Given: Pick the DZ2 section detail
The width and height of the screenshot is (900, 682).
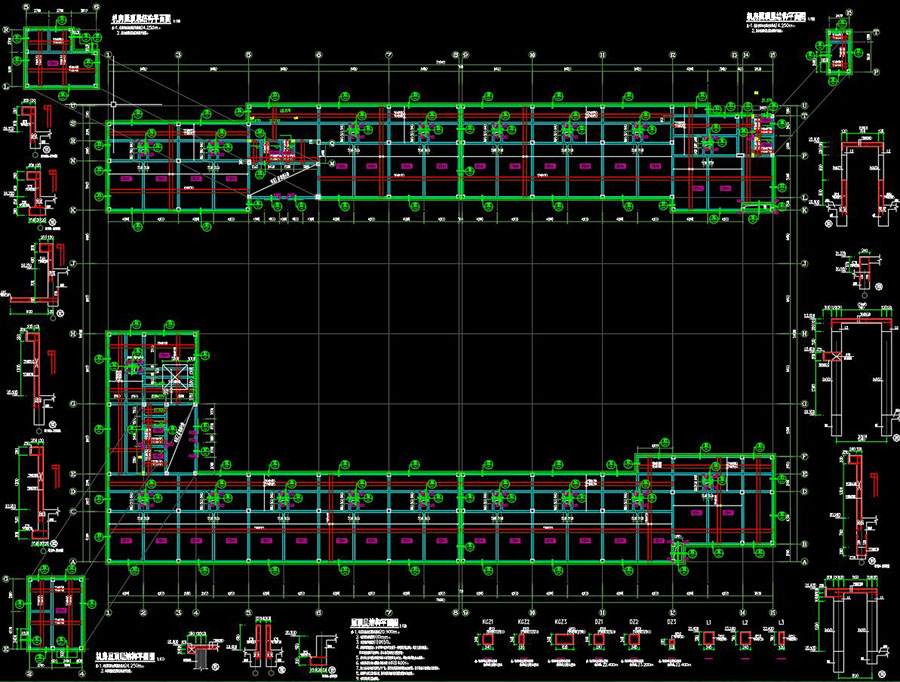Looking at the screenshot, I should pyautogui.click(x=634, y=638).
